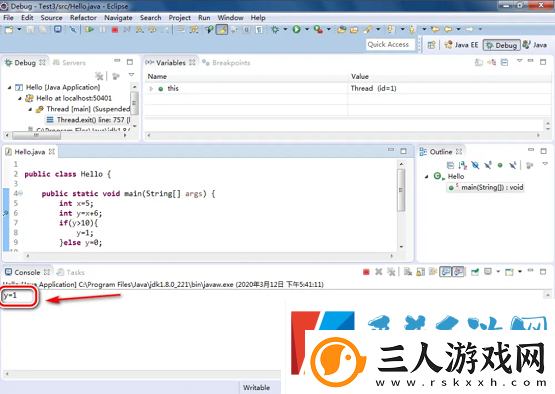
Task: Click the Step Over toolbar icon
Action: pyautogui.click(x=152, y=30)
